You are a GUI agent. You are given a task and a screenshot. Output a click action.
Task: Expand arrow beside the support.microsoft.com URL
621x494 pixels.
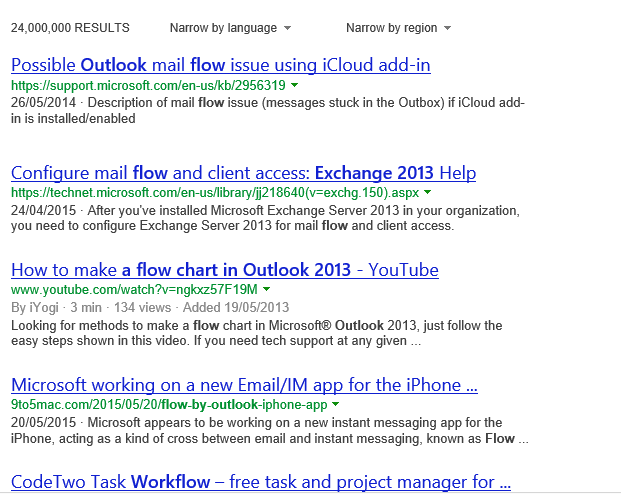click(x=295, y=86)
